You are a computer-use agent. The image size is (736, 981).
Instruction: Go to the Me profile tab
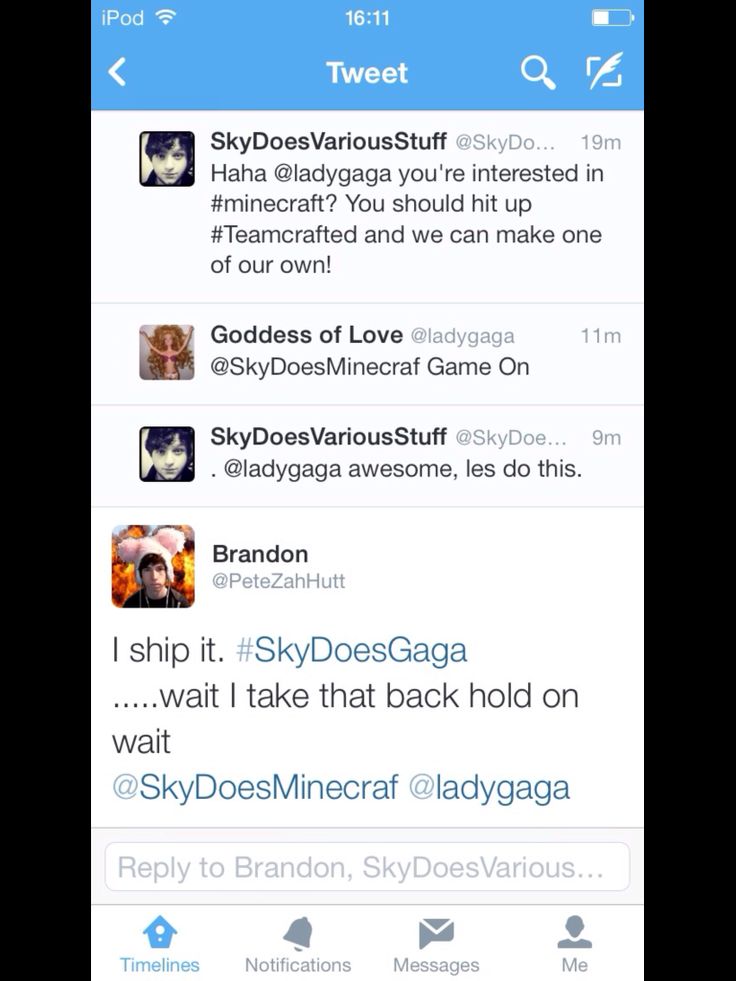pos(575,944)
